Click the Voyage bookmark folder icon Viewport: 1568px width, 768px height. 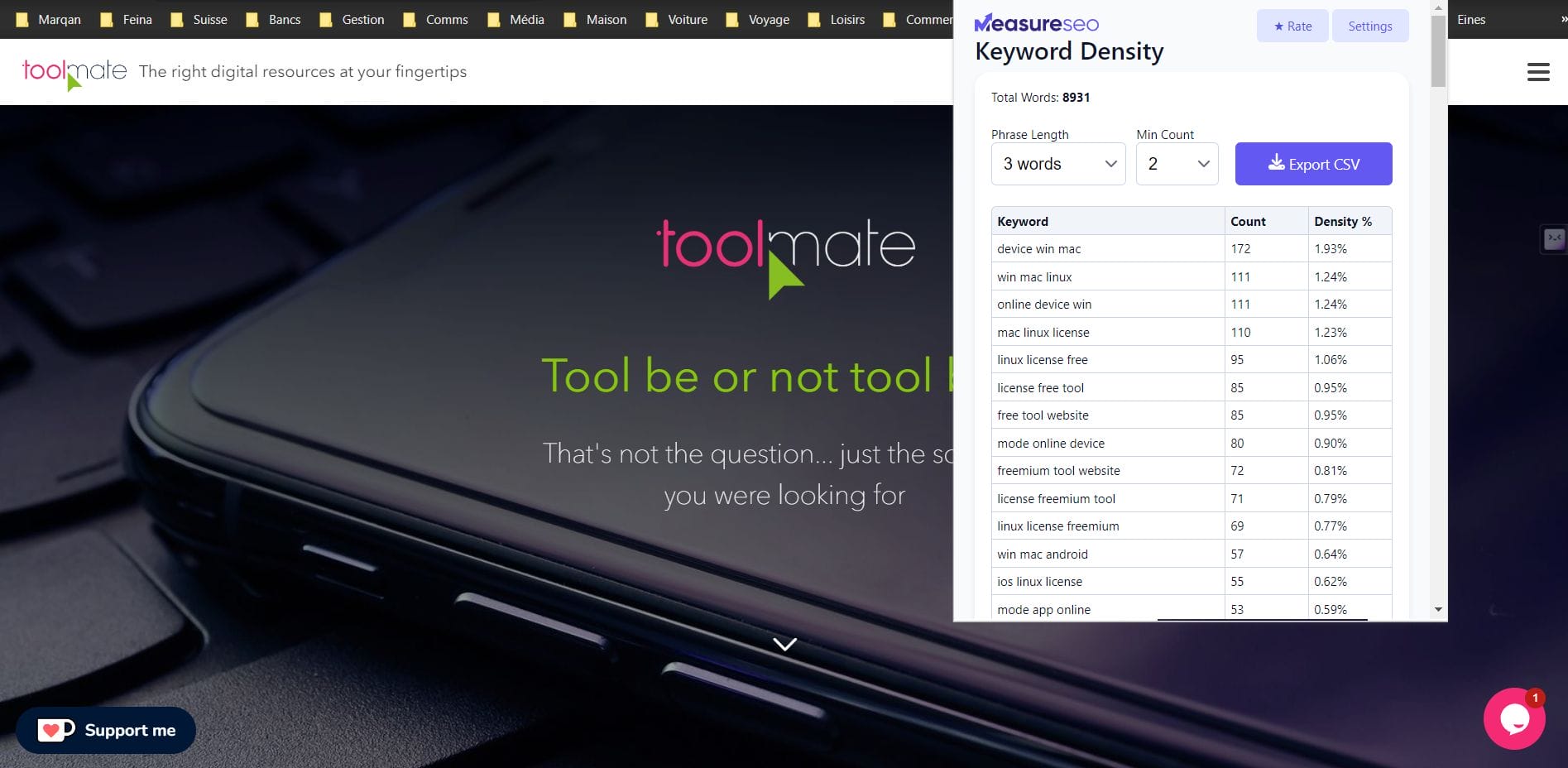tap(732, 19)
